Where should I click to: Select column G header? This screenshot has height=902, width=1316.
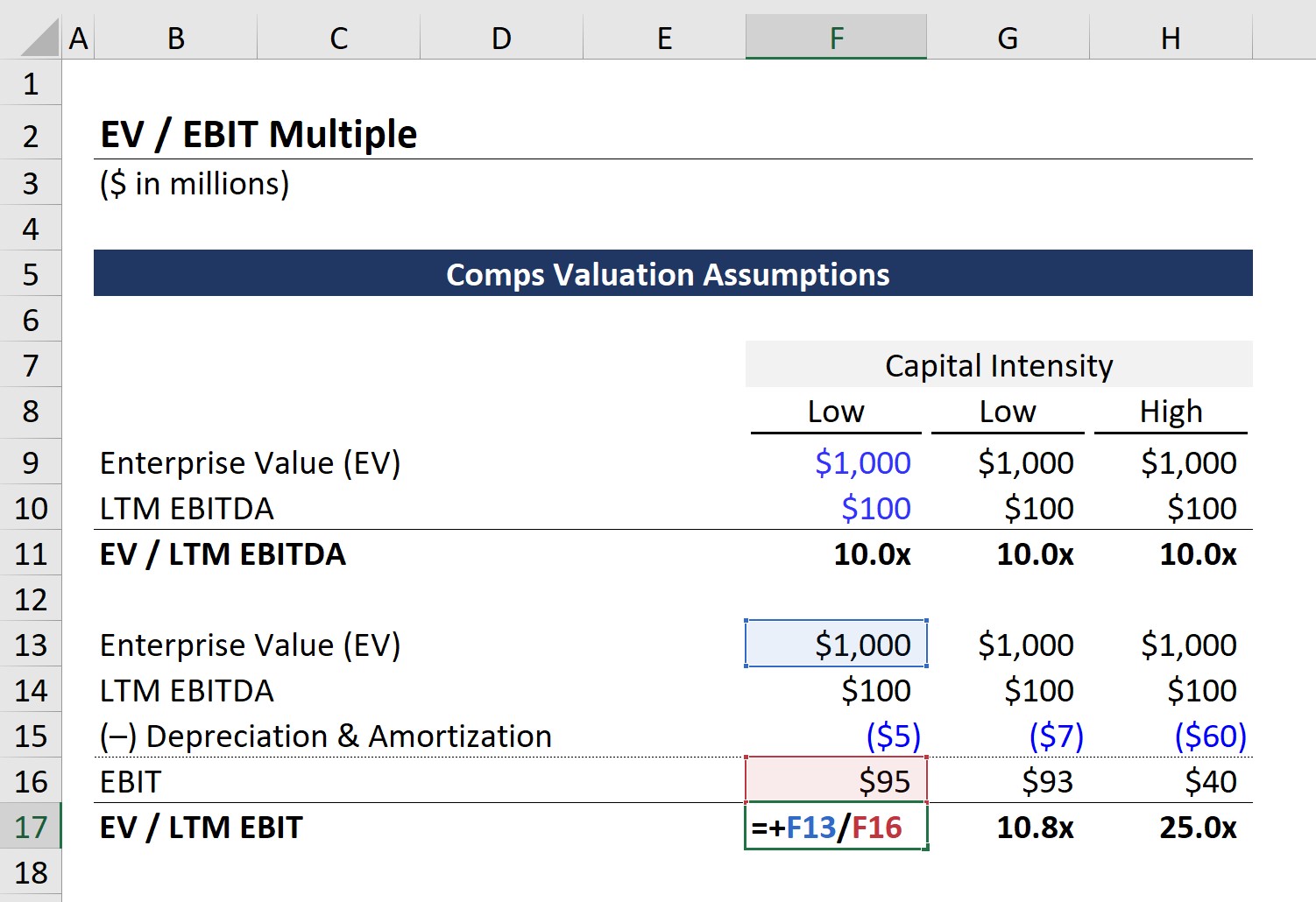click(1008, 38)
